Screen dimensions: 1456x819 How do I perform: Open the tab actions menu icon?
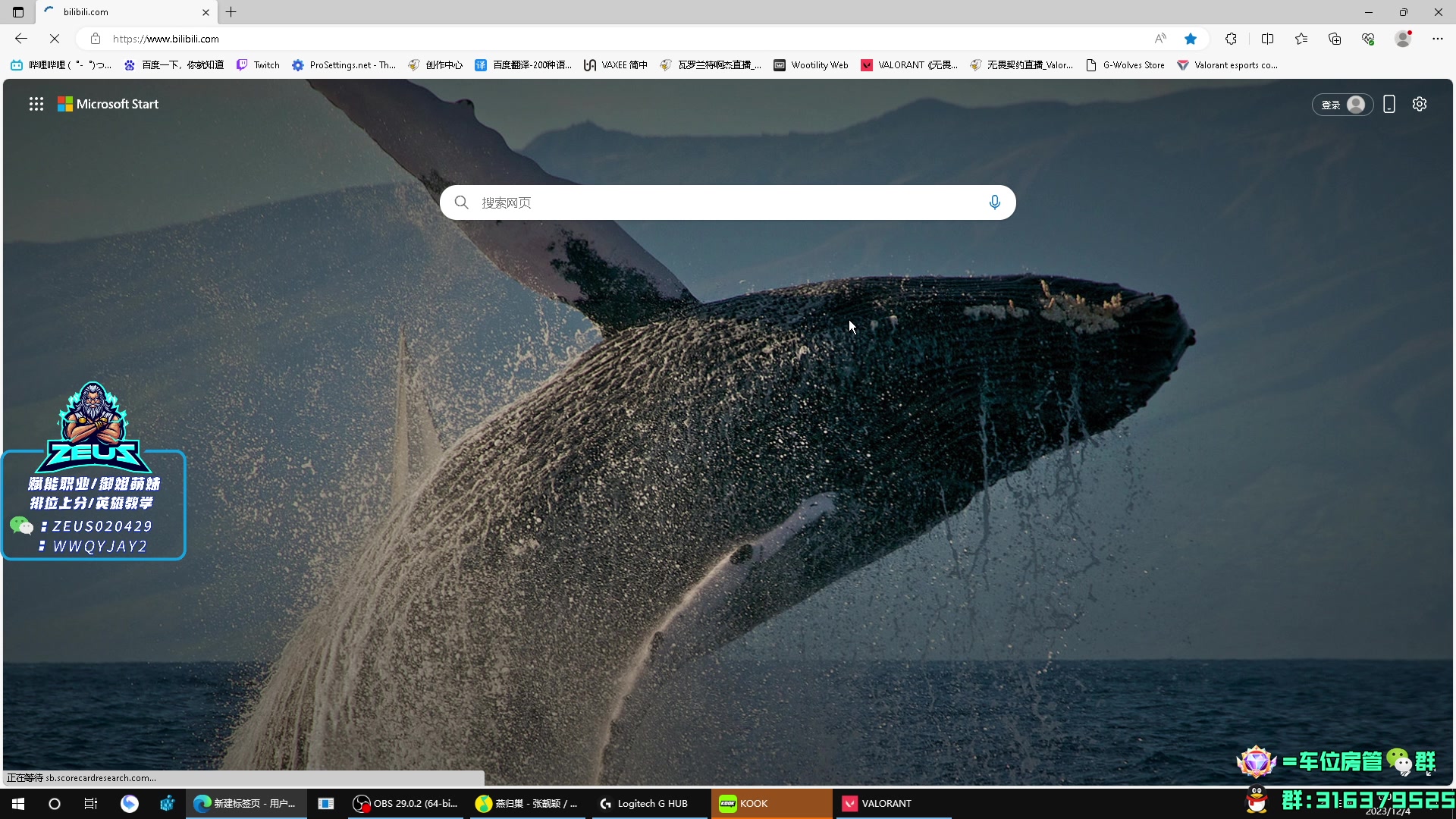(x=18, y=12)
